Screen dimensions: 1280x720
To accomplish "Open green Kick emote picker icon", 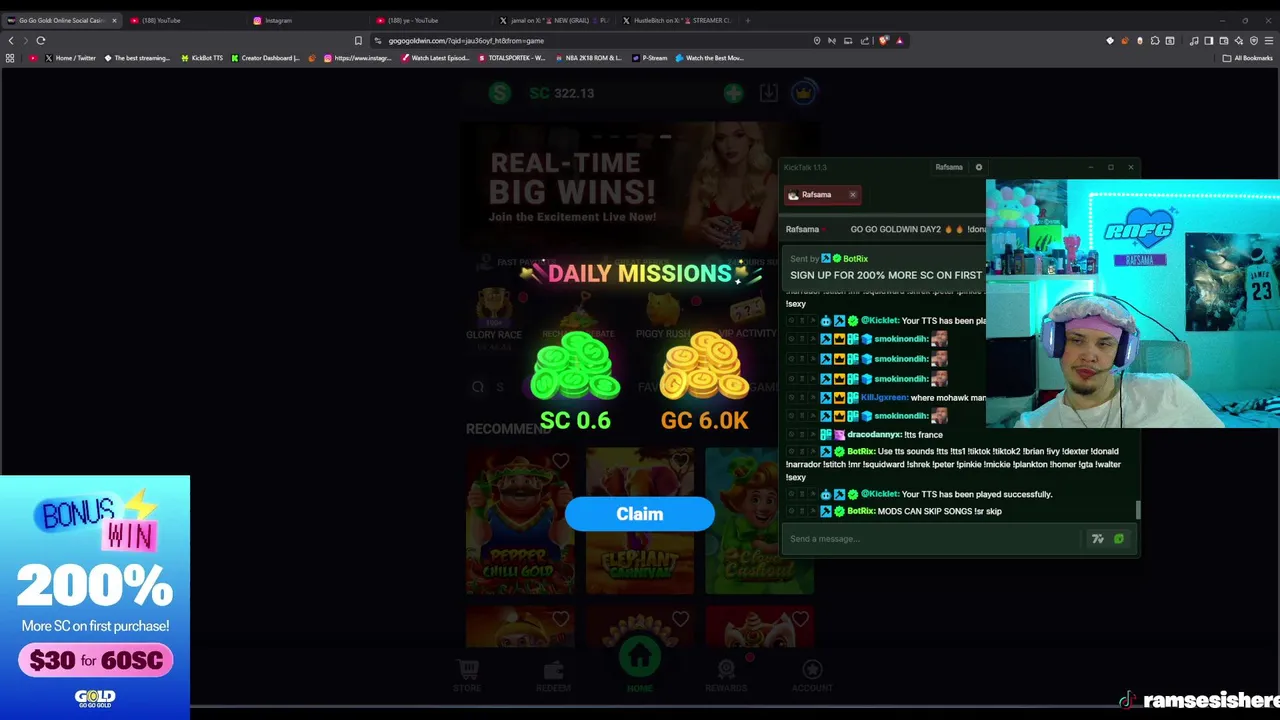I will [x=1119, y=539].
